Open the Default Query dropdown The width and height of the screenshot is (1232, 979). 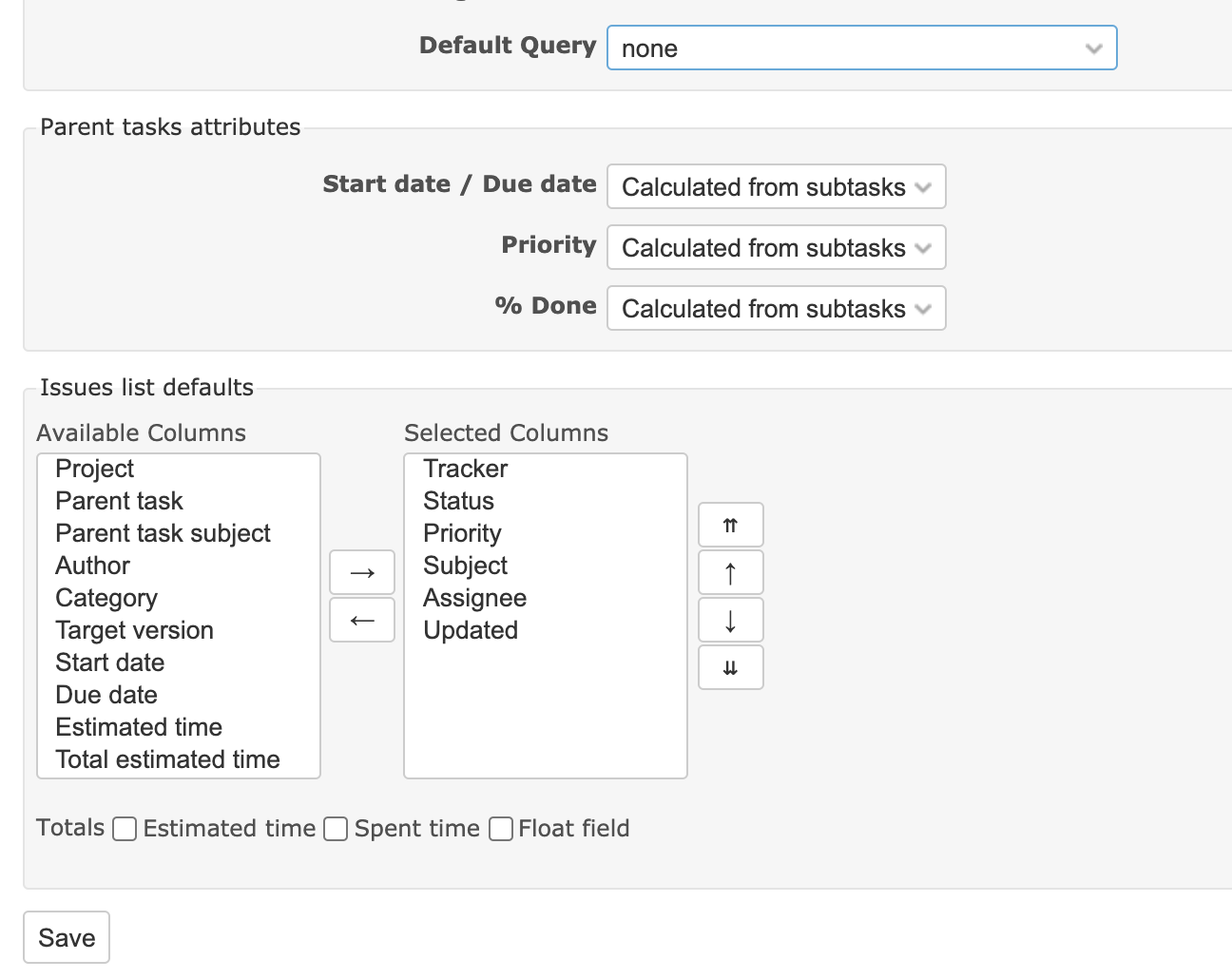pos(861,48)
